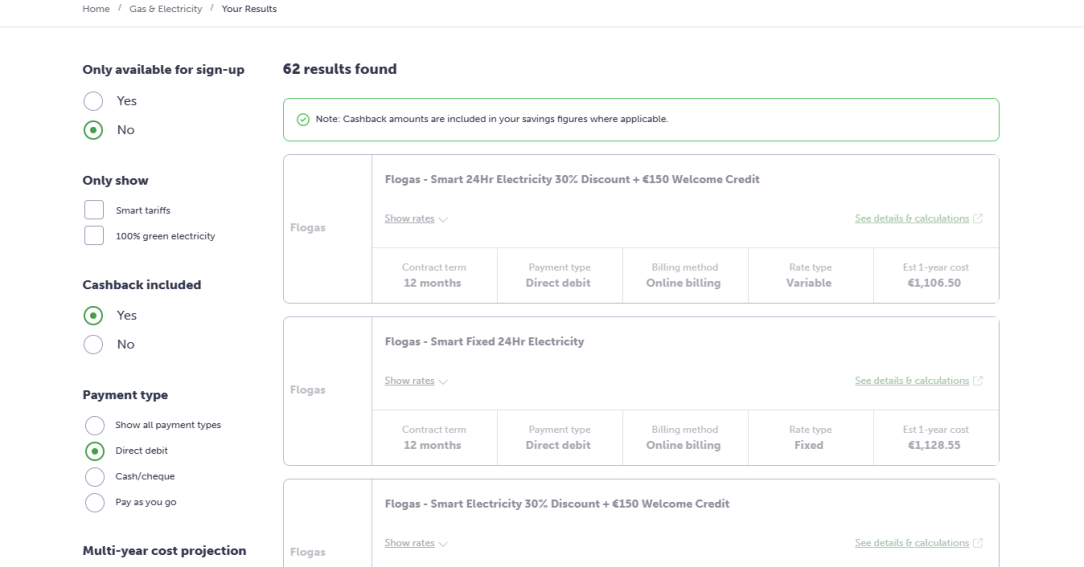The height and width of the screenshot is (567, 1084).
Task: Expand Show rates for Smart Fixed 24Hr Electricity
Action: pos(410,381)
